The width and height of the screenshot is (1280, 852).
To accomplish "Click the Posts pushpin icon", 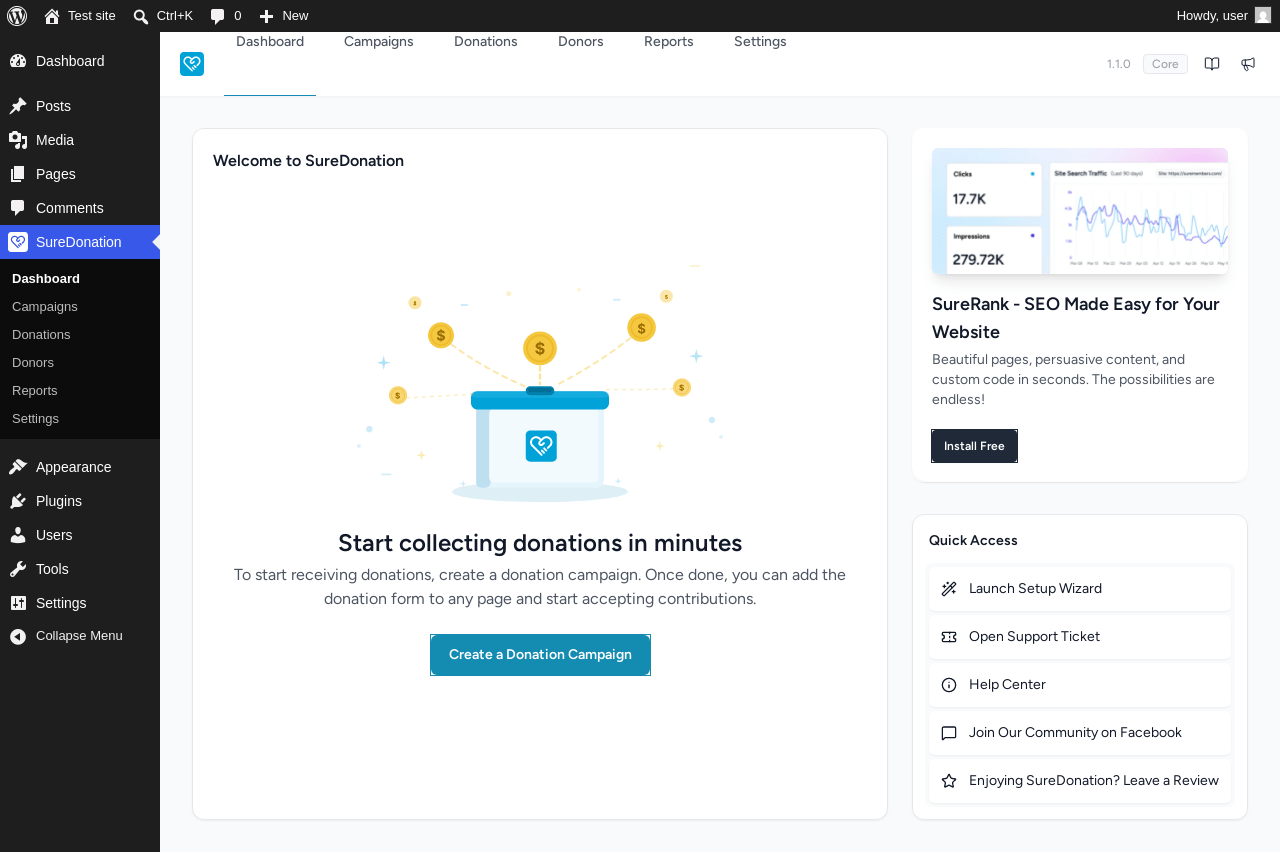I will point(18,106).
